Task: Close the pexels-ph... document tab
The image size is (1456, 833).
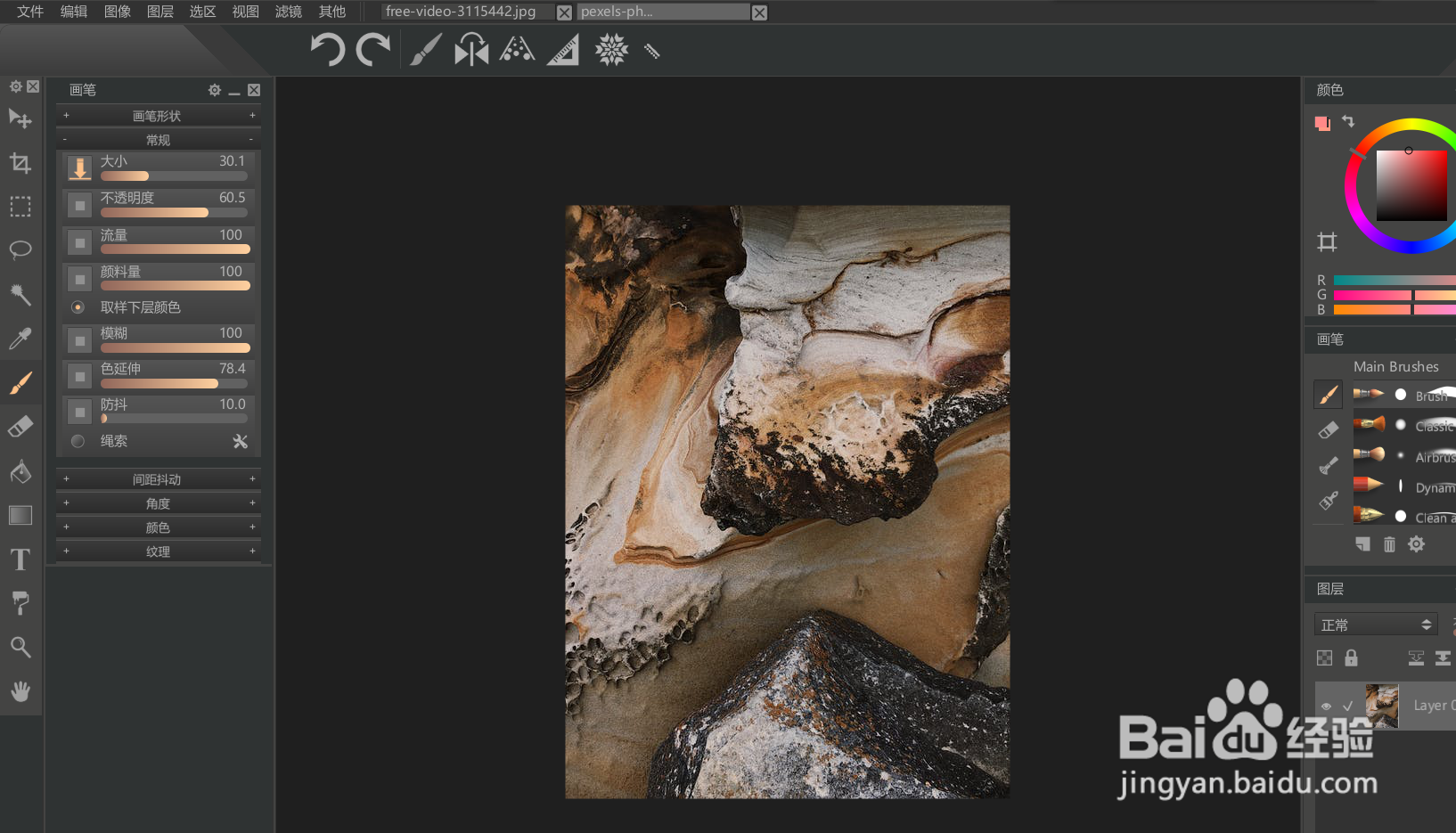Action: coord(759,12)
